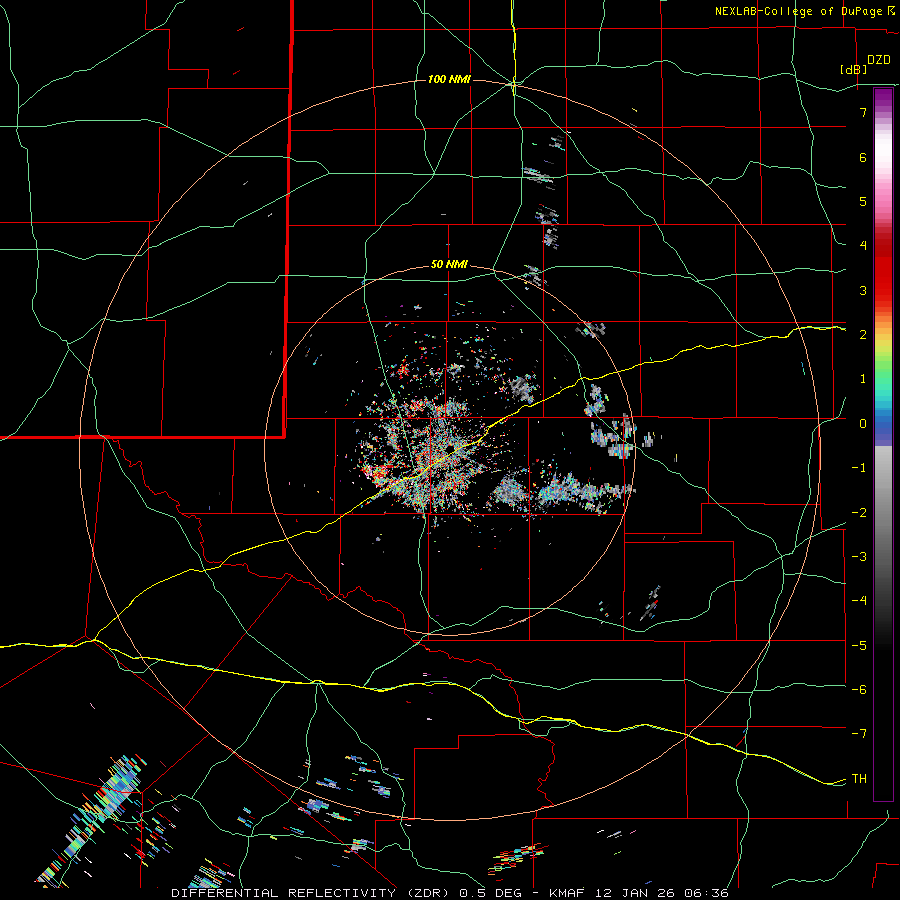Screen dimensions: 900x900
Task: Click the 1 value on color scale
Action: [x=863, y=379]
